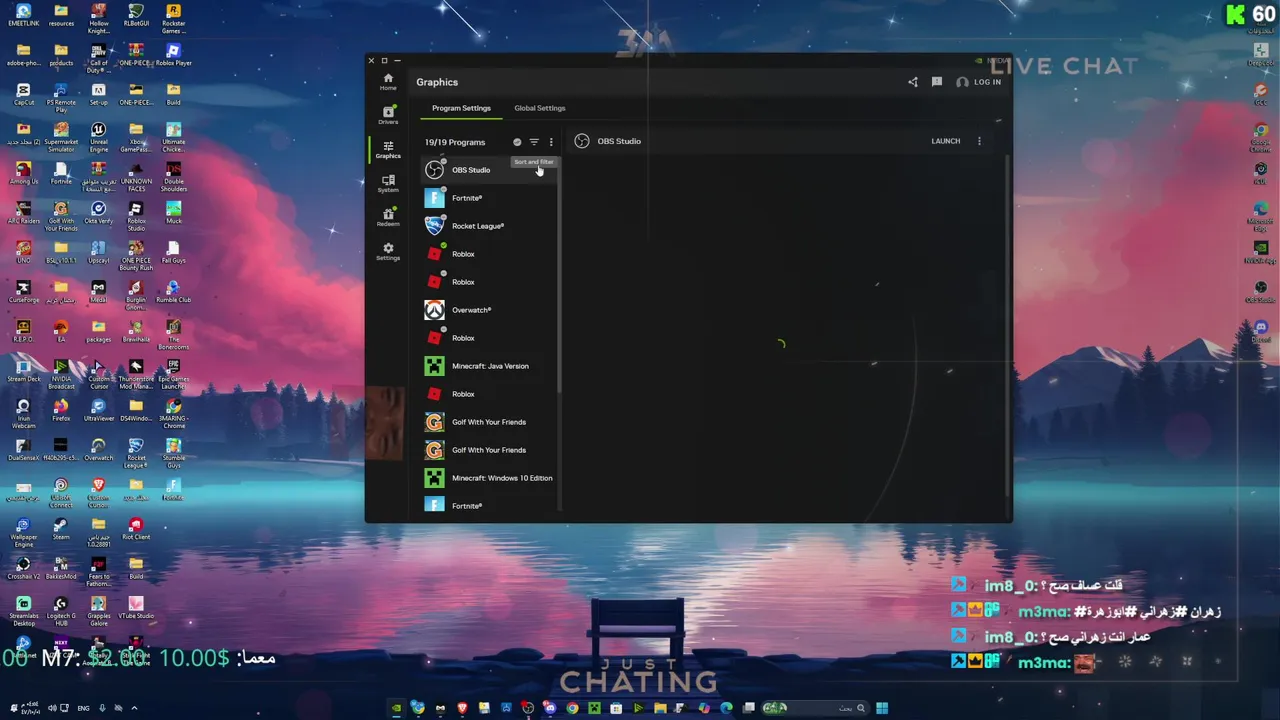The height and width of the screenshot is (720, 1280).
Task: Open the NVIDIA Broadcast desktop shortcut
Action: tap(61, 374)
